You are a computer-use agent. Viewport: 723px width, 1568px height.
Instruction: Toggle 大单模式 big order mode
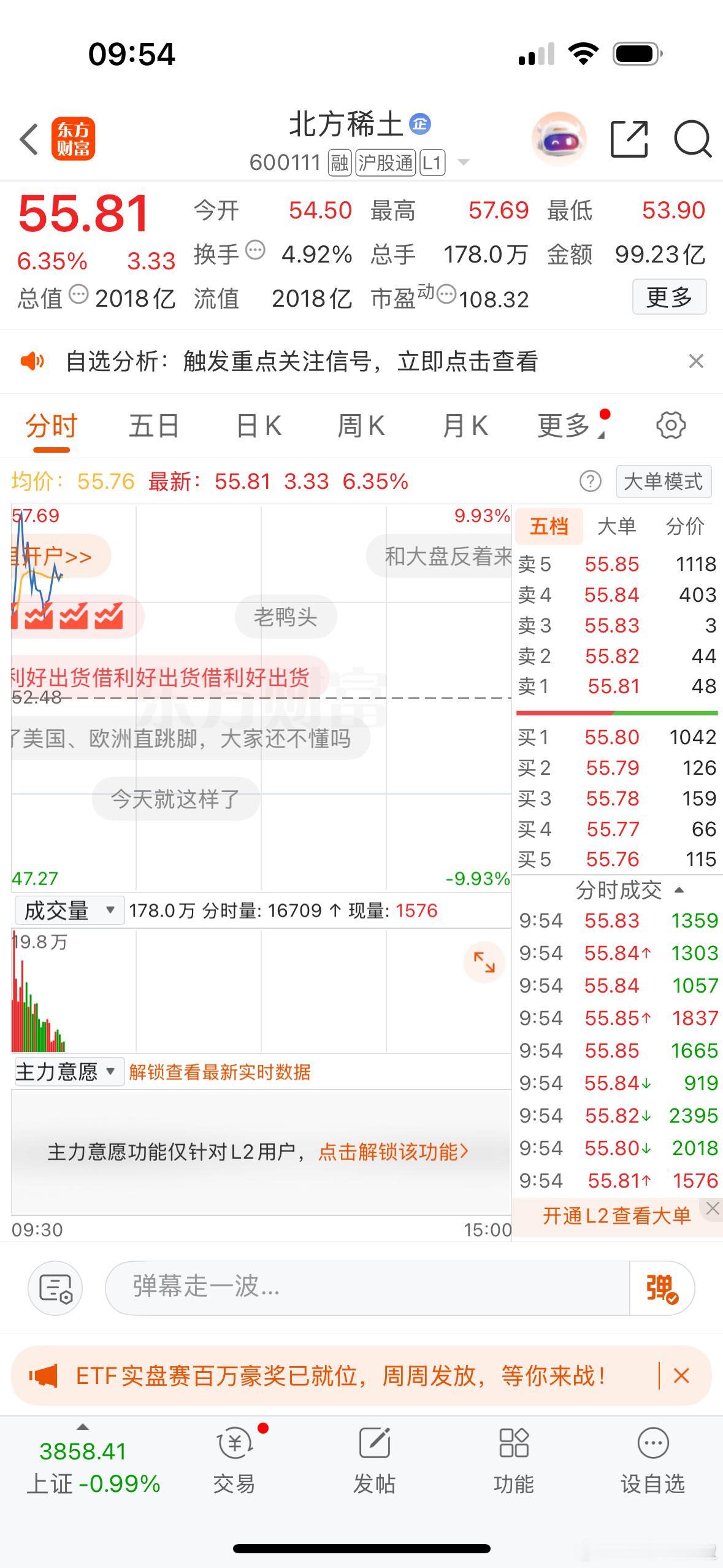[664, 482]
